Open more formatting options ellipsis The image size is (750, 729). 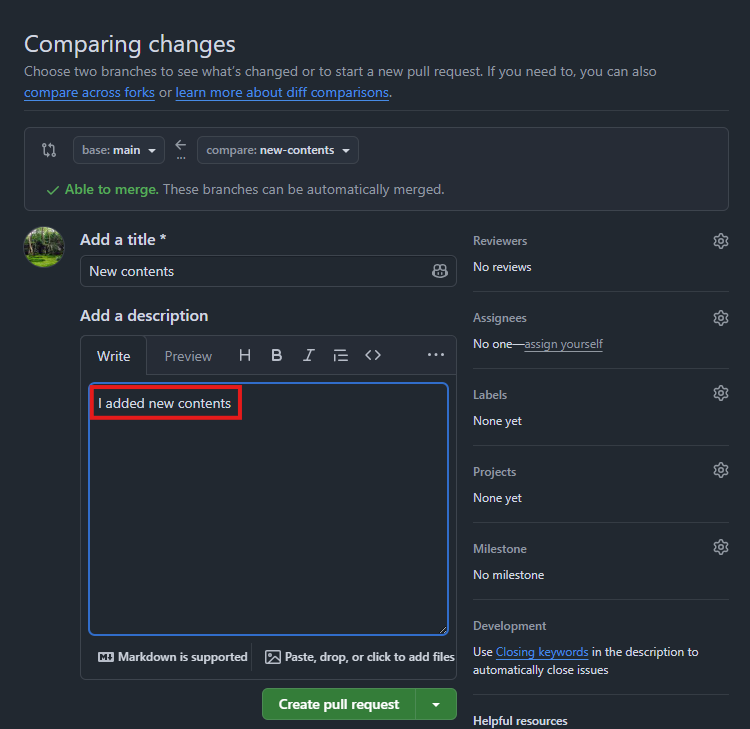click(x=436, y=355)
